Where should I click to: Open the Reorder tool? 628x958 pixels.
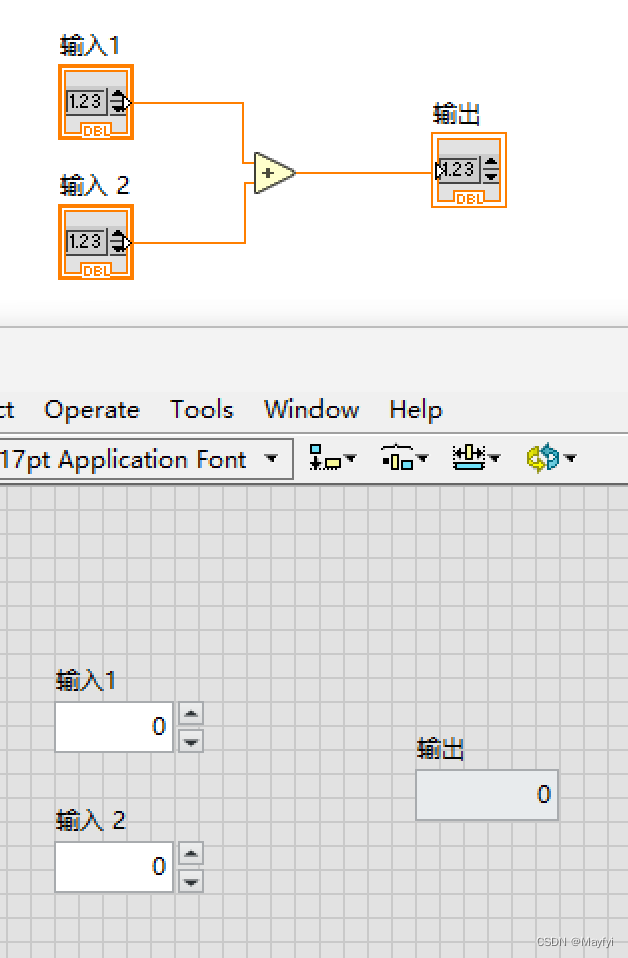(542, 458)
